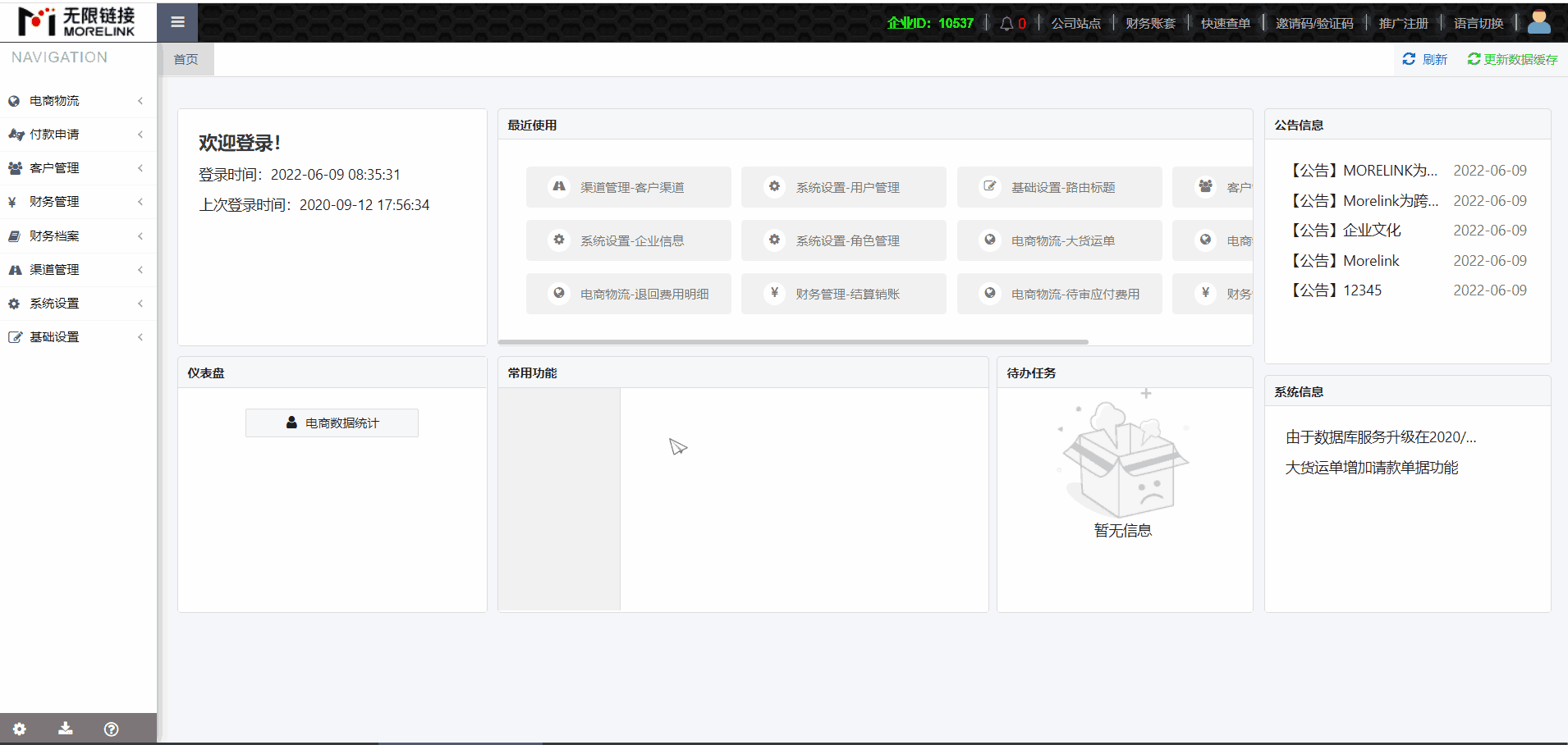Click the 电商数据统计 button
Viewport: 1568px width, 745px height.
(x=332, y=423)
